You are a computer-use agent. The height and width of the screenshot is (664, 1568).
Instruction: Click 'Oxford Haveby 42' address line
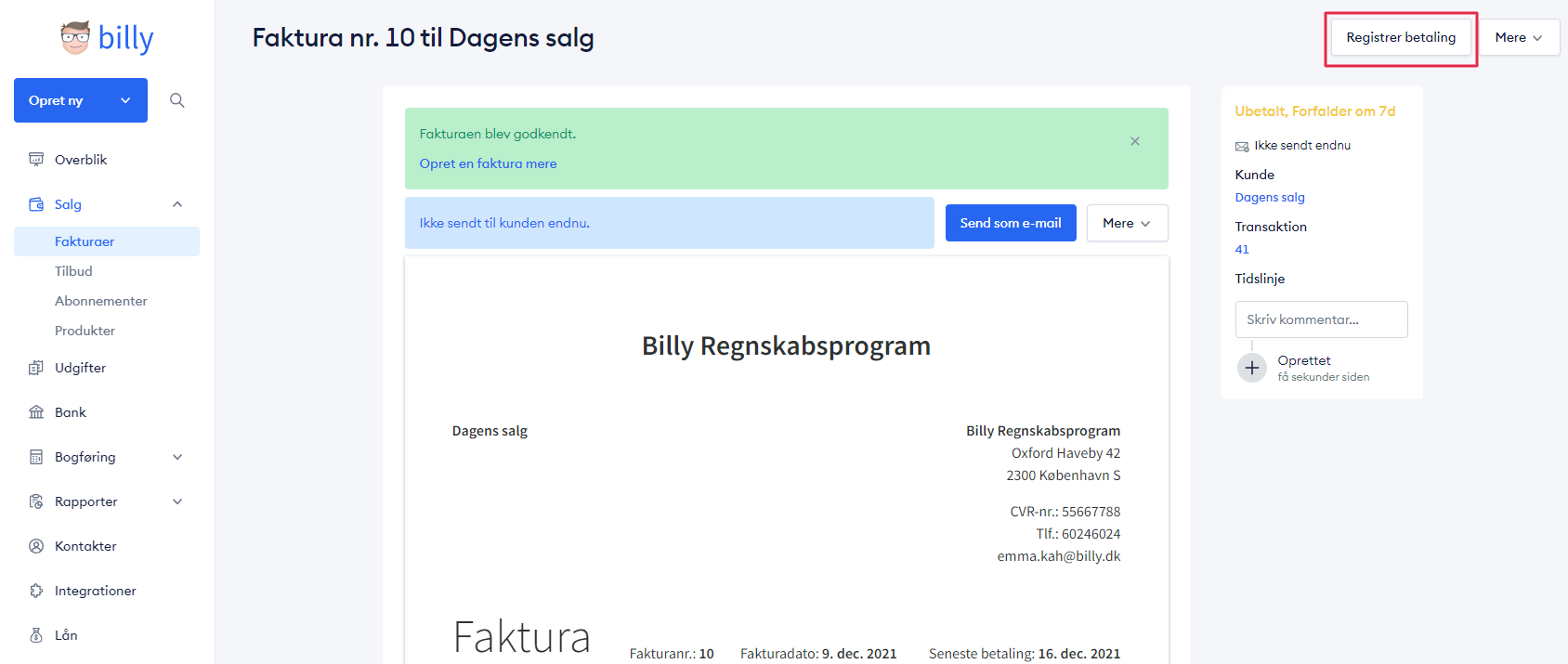1066,453
